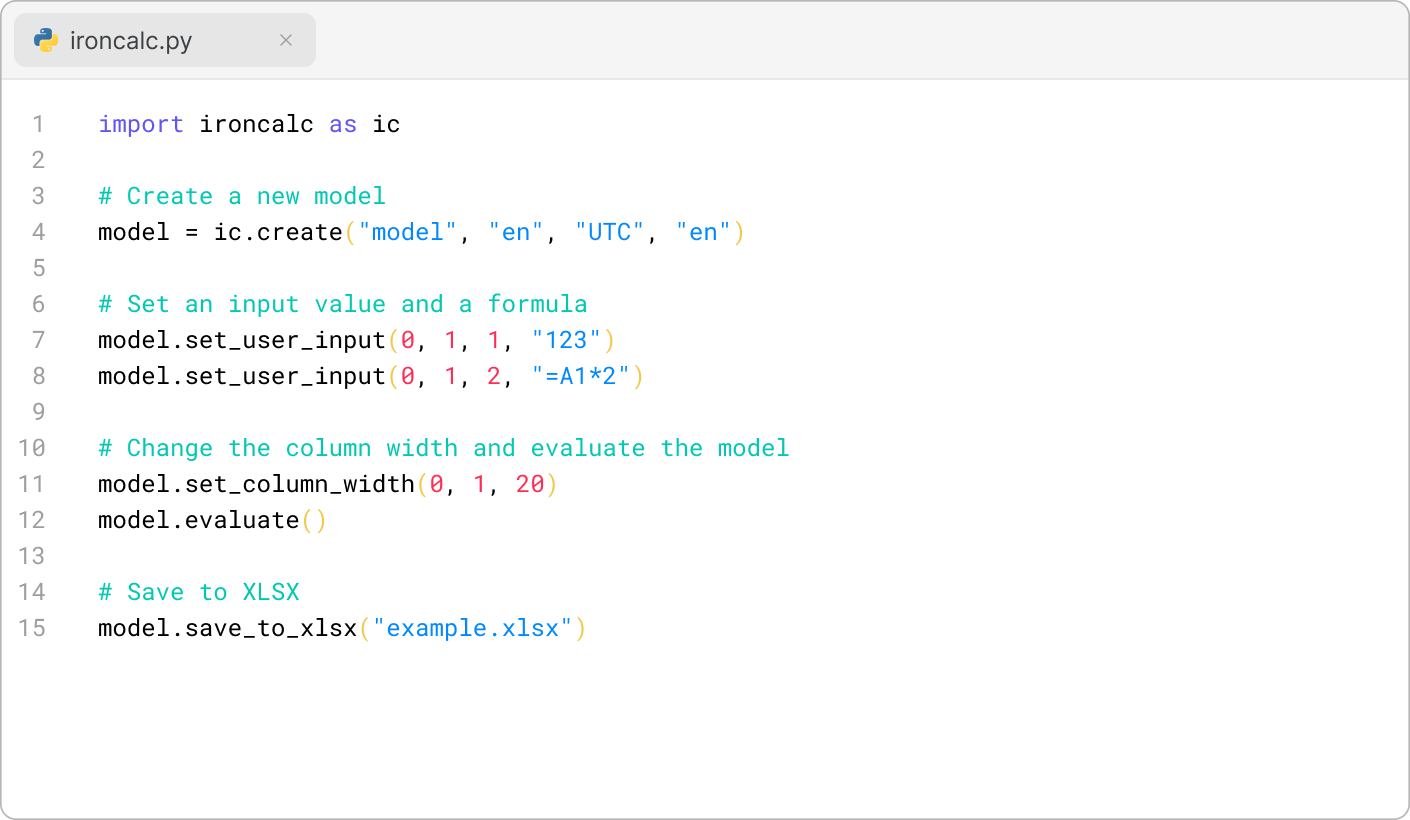Click the alias ic on line 1
The width and height of the screenshot is (1410, 820).
click(386, 124)
